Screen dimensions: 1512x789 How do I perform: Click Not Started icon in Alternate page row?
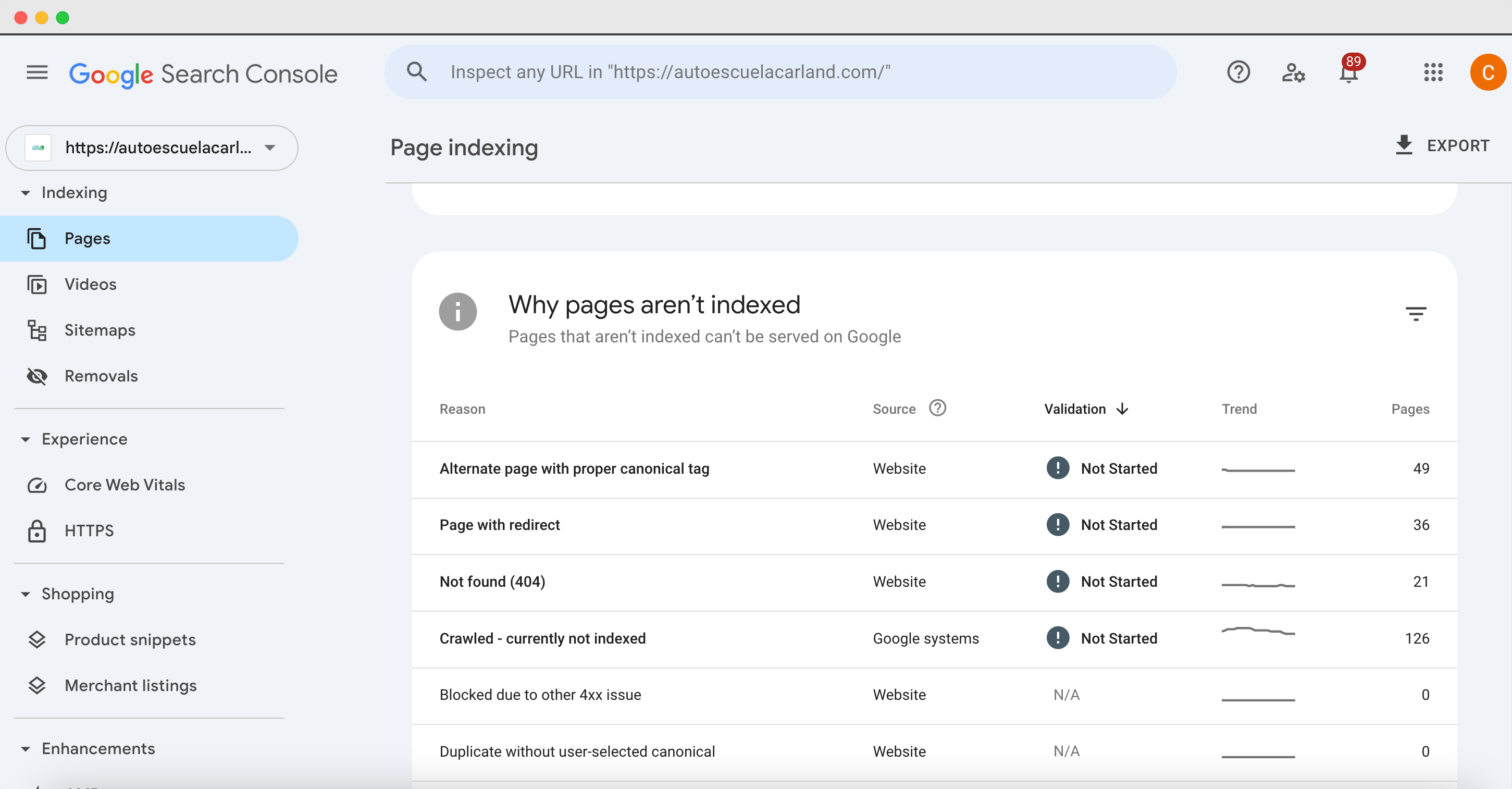tap(1058, 469)
